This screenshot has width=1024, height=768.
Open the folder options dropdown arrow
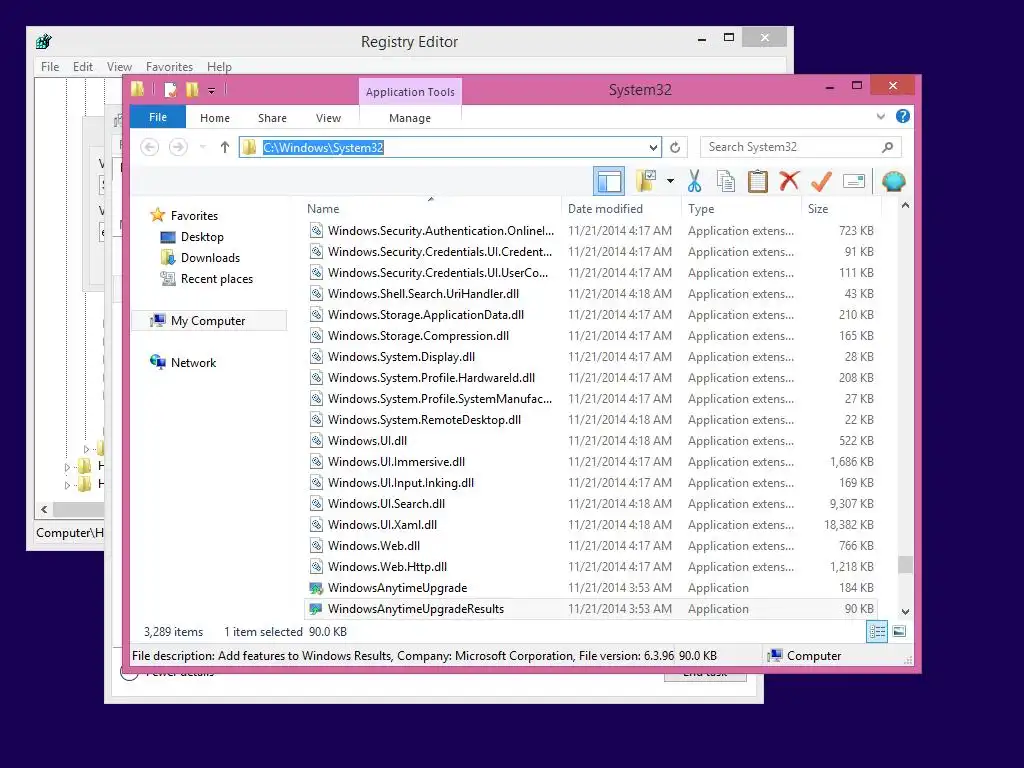(x=670, y=181)
